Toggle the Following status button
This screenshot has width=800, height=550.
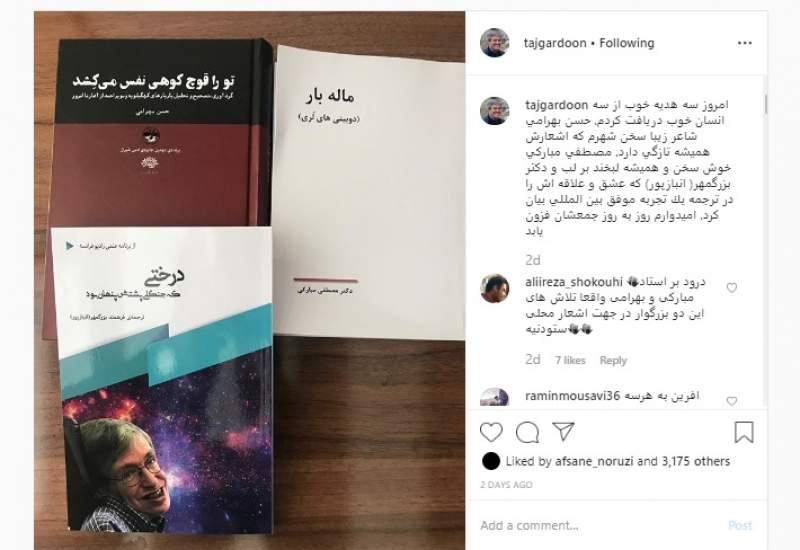click(x=627, y=43)
